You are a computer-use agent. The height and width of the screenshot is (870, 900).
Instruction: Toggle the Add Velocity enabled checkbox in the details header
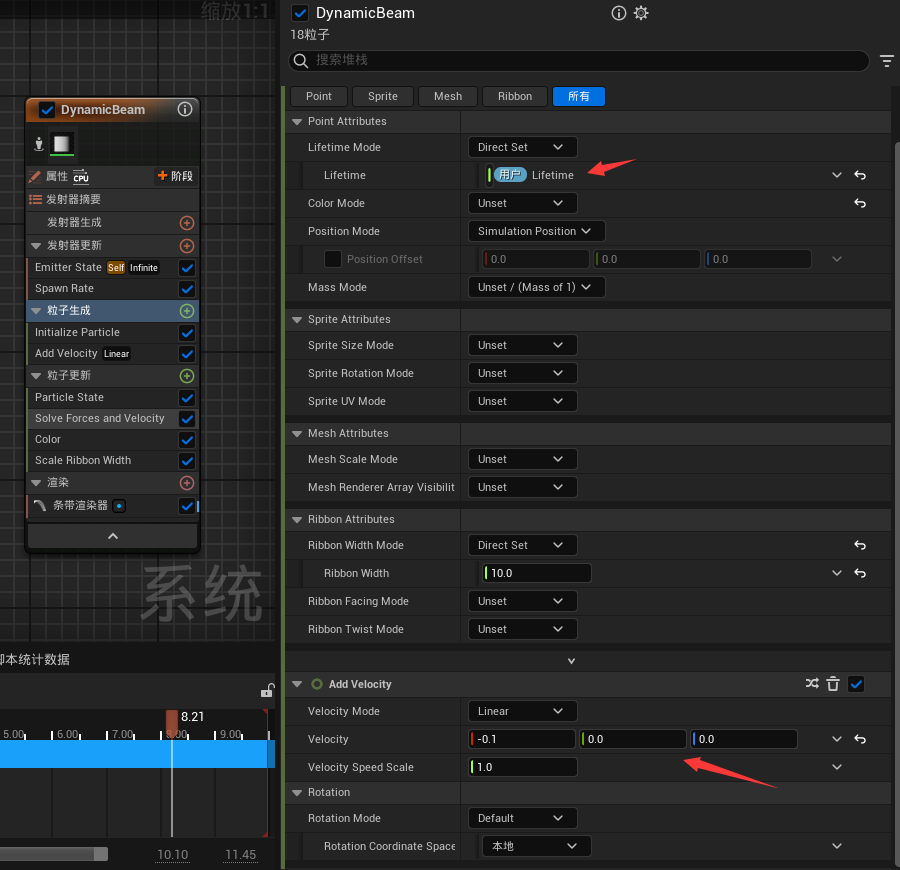coord(856,684)
